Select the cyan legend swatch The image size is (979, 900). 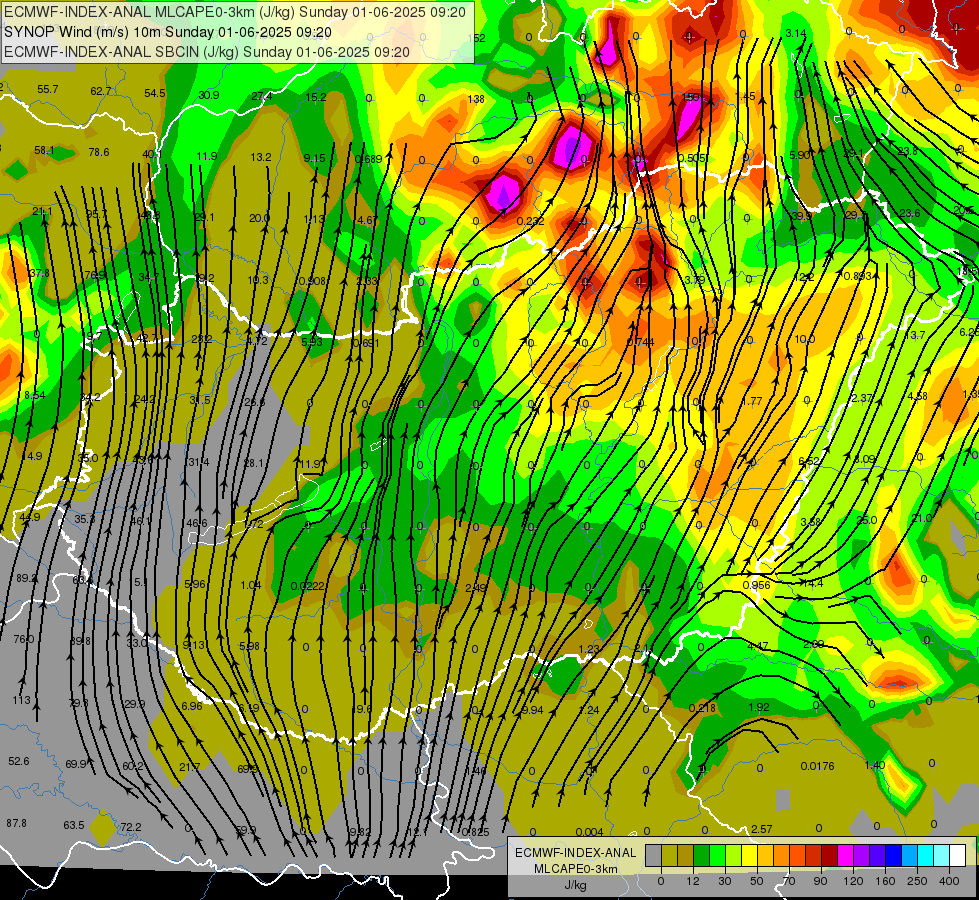click(x=926, y=856)
